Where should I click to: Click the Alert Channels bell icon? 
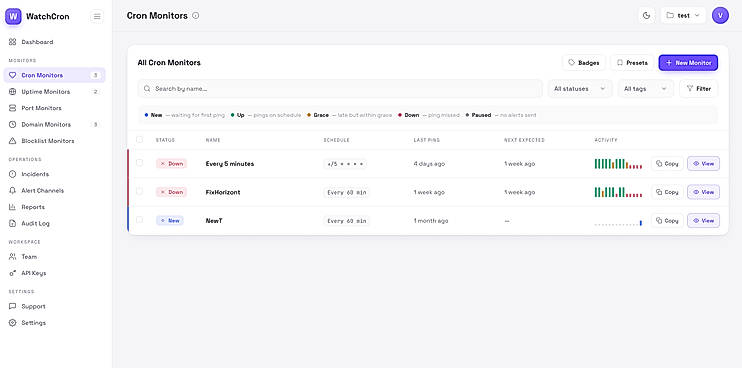click(x=12, y=191)
